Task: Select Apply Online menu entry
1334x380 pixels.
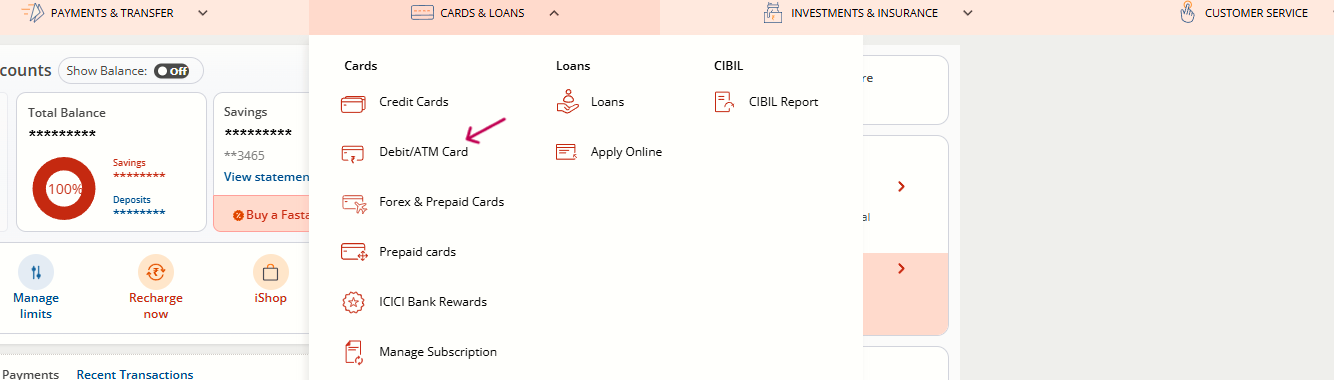Action: 627,152
